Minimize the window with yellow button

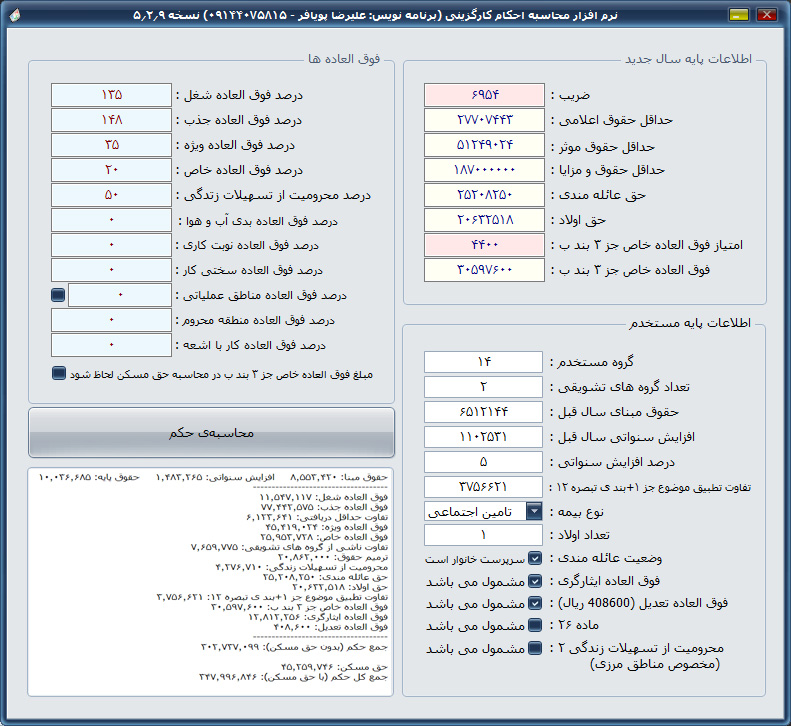click(739, 15)
